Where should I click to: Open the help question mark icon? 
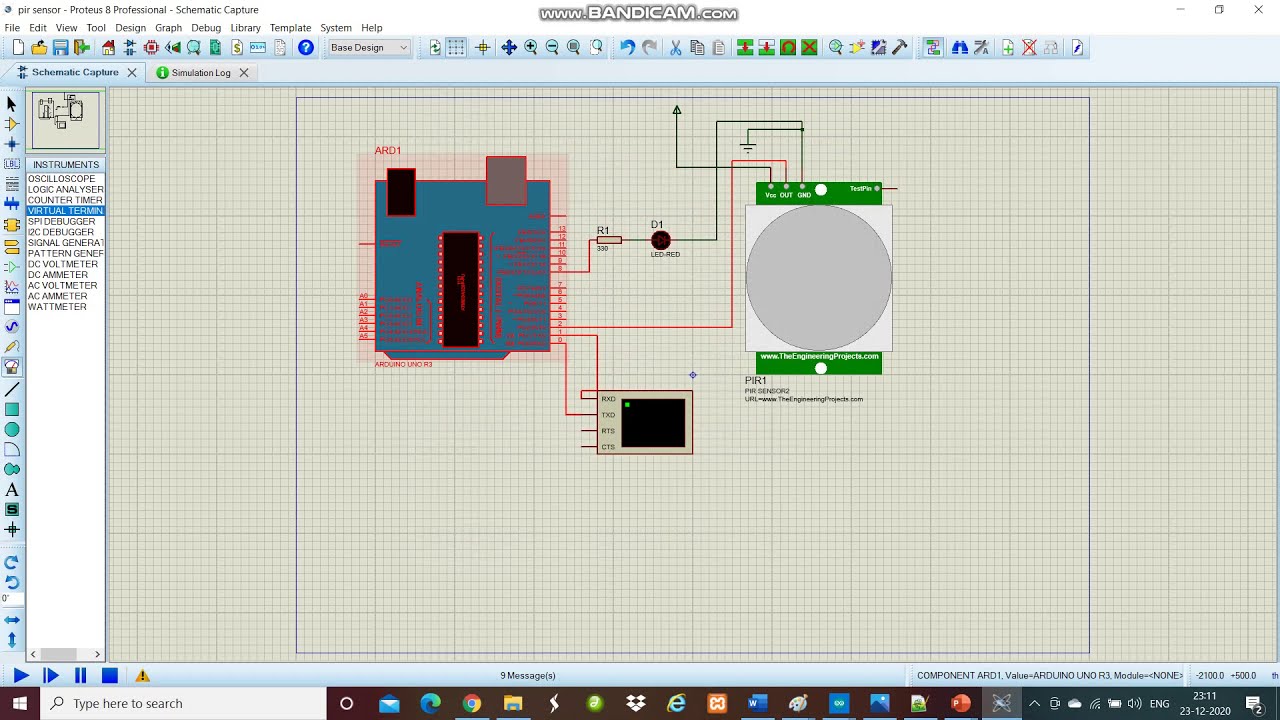pos(306,48)
